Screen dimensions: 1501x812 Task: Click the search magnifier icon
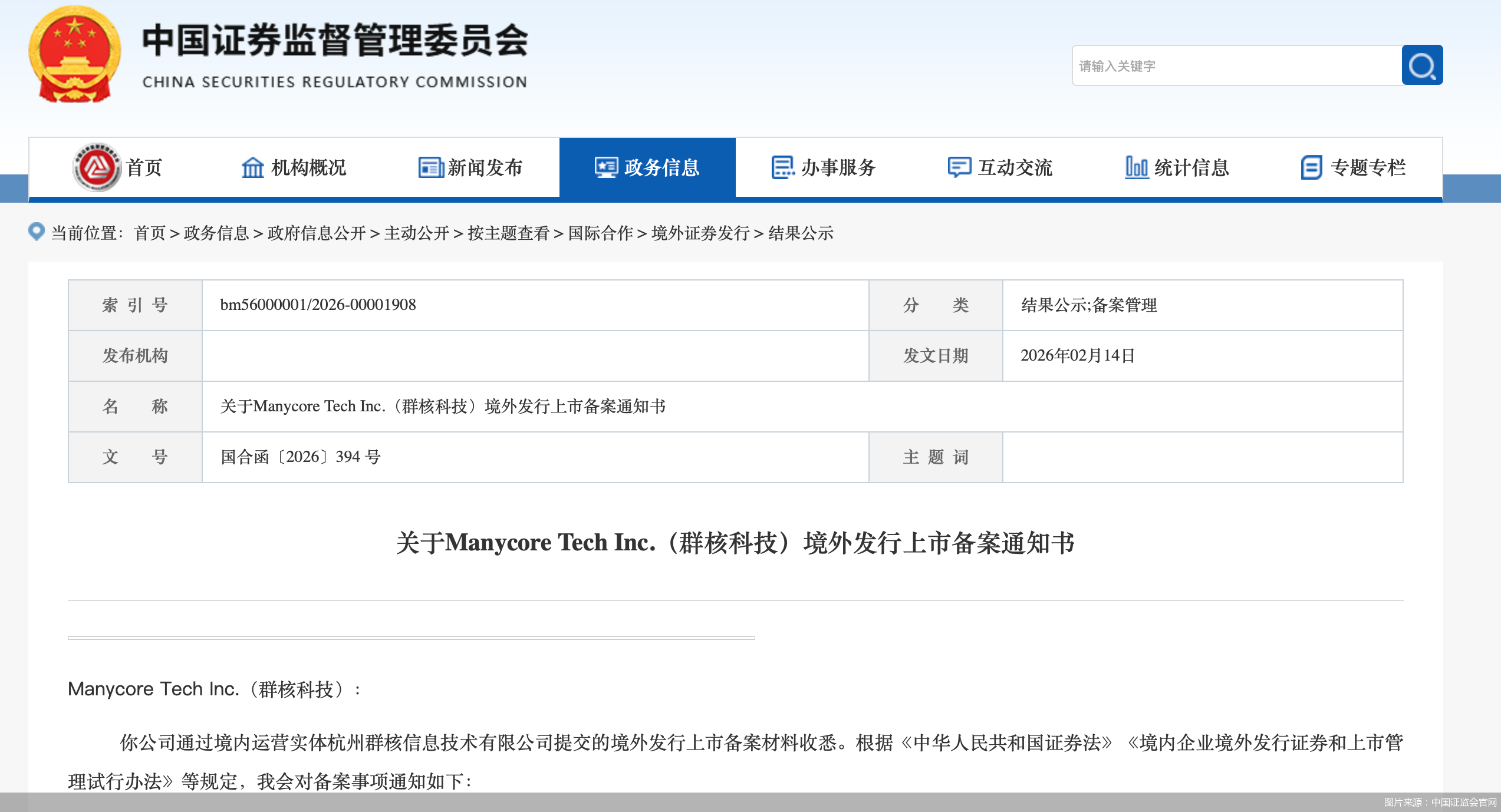point(1421,65)
